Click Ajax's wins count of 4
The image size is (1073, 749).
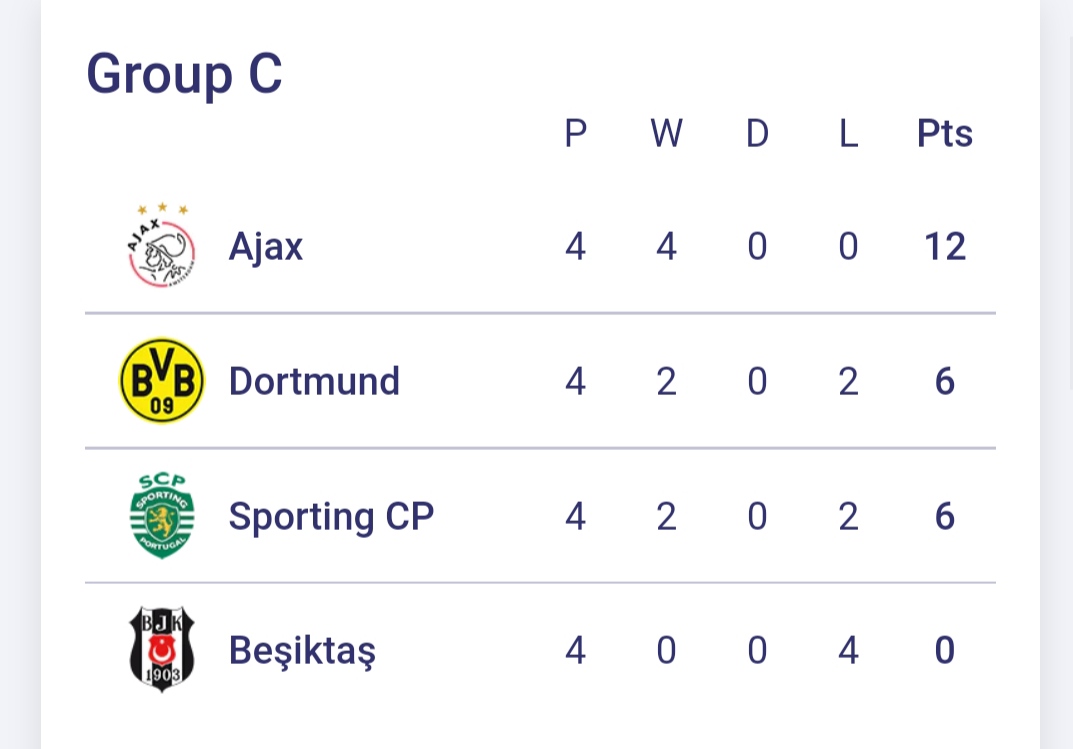click(666, 246)
